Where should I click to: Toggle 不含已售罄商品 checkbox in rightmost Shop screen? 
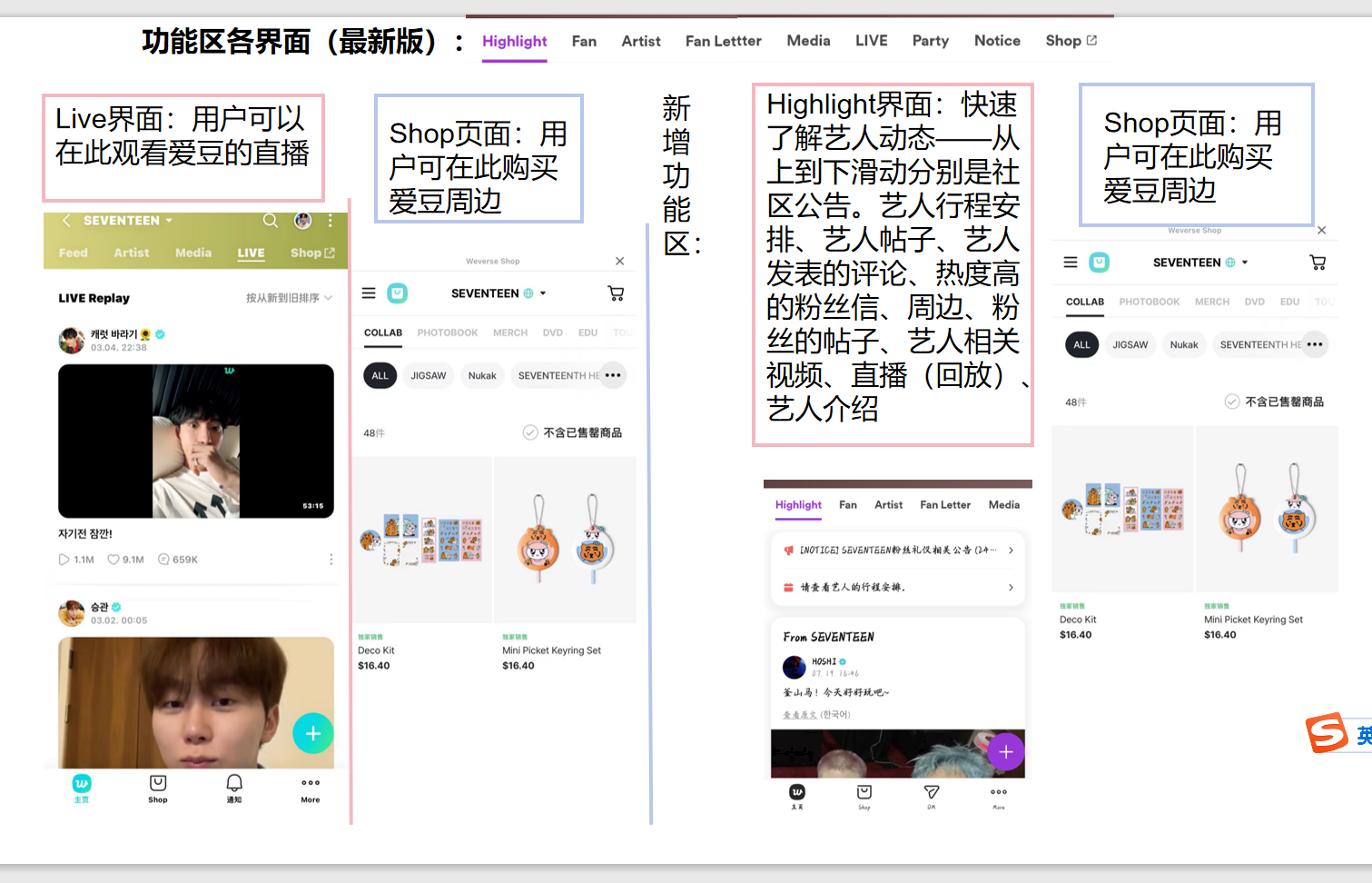click(1232, 402)
